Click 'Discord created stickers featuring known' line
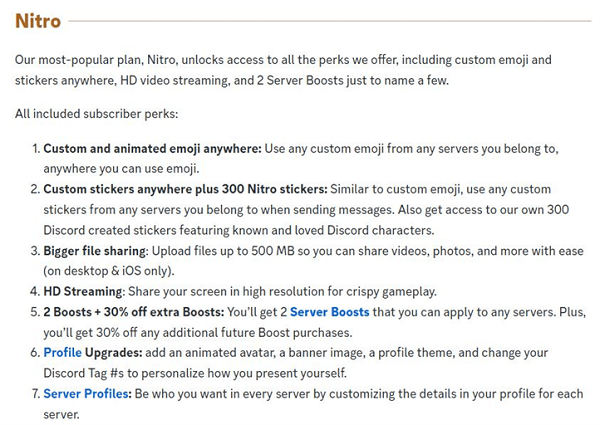The height and width of the screenshot is (425, 600). 239,230
